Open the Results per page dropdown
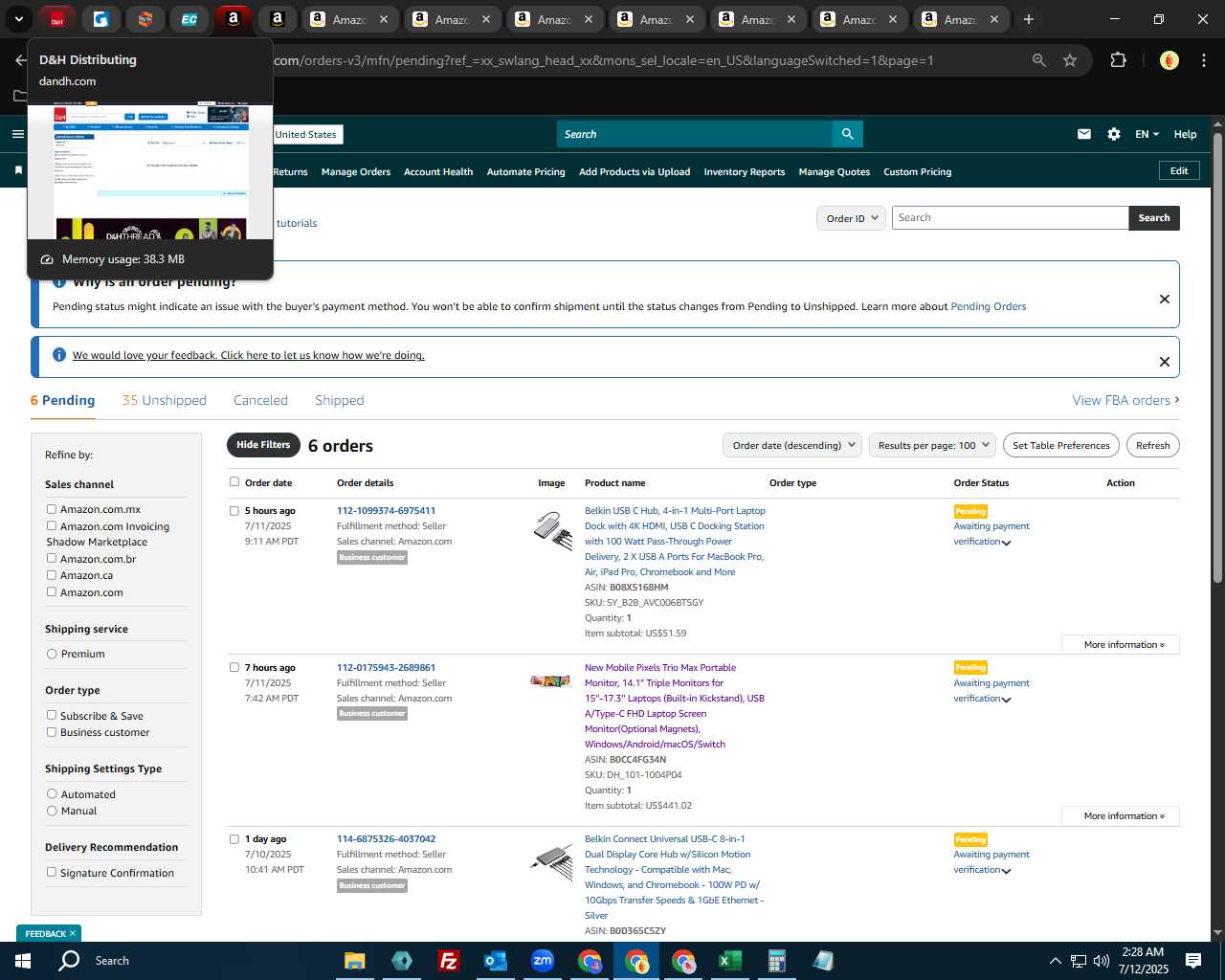The height and width of the screenshot is (980, 1225). (933, 445)
